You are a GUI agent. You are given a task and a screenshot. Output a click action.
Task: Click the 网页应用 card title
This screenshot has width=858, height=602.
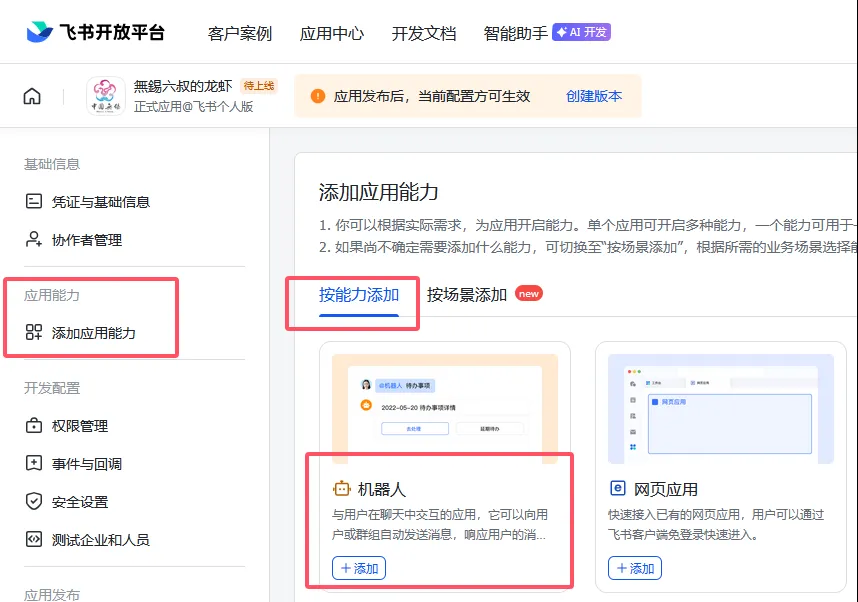pos(665,489)
